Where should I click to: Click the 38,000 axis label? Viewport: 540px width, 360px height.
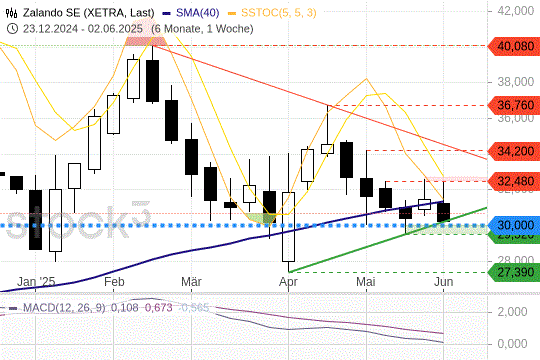click(516, 82)
